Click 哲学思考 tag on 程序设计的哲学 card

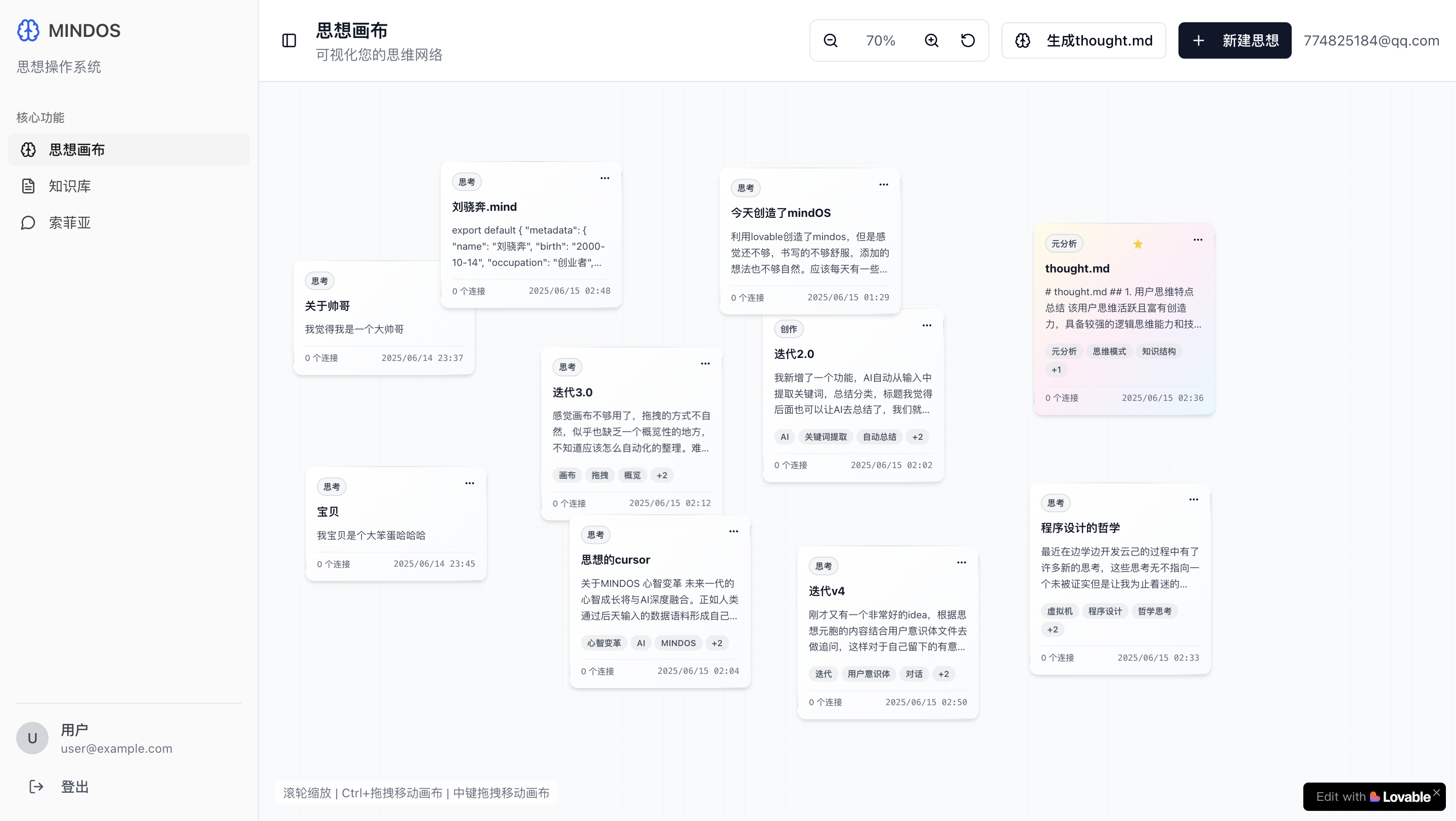(1155, 611)
